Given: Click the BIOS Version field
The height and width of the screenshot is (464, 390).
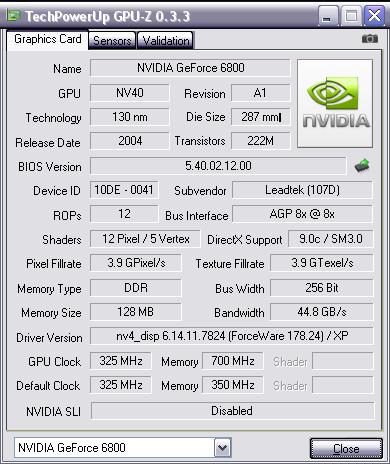Looking at the screenshot, I should [x=218, y=166].
